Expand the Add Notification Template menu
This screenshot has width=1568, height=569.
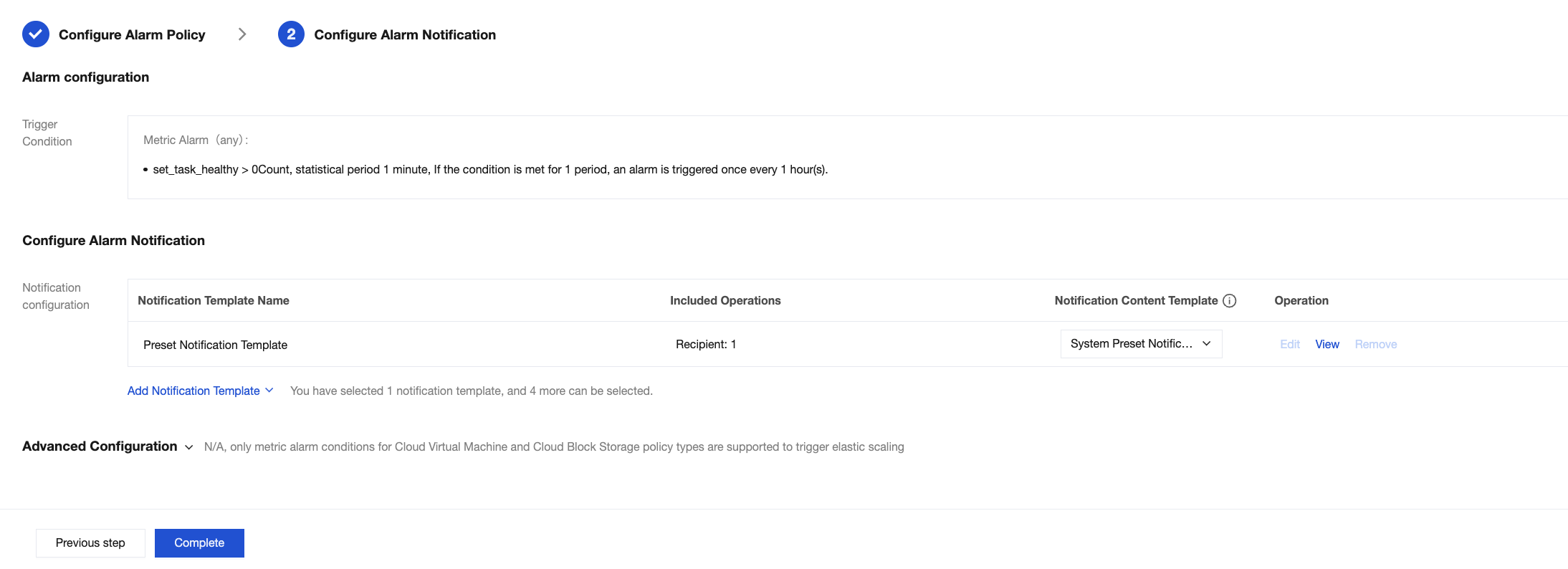pos(200,391)
